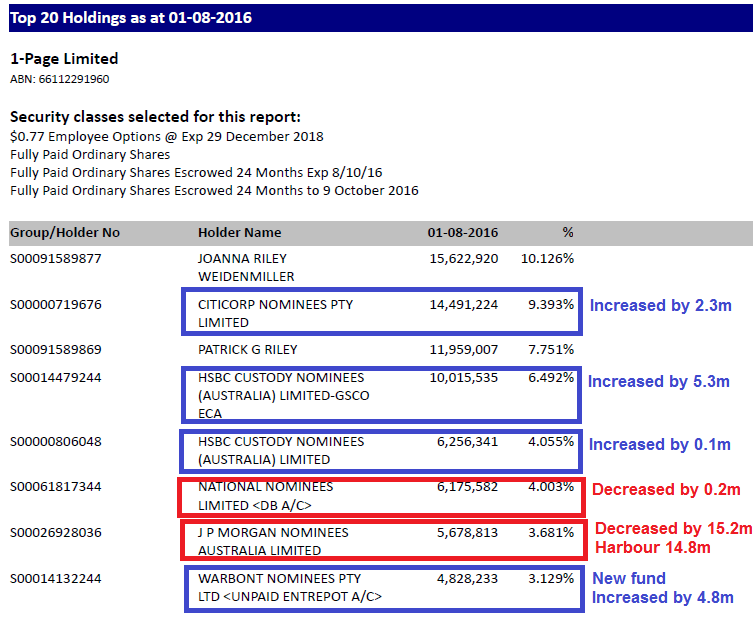This screenshot has height=617, width=753.
Task: Select the holding value 6,256,341
Action: 467,442
